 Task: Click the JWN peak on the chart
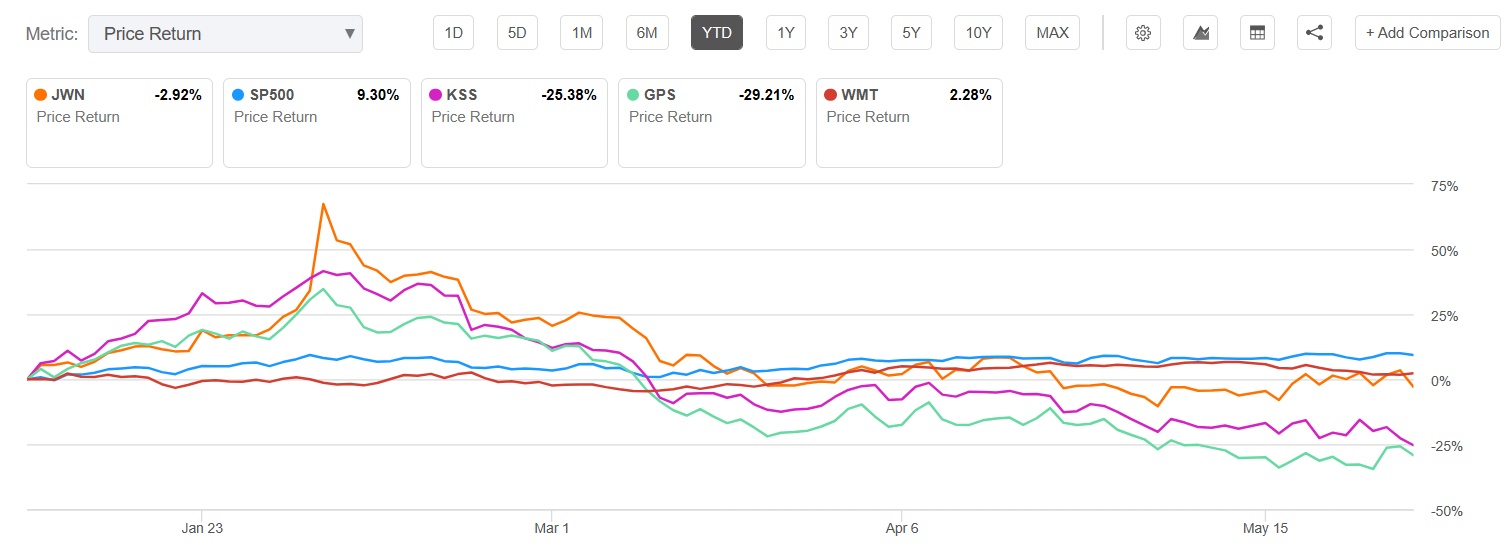(323, 204)
